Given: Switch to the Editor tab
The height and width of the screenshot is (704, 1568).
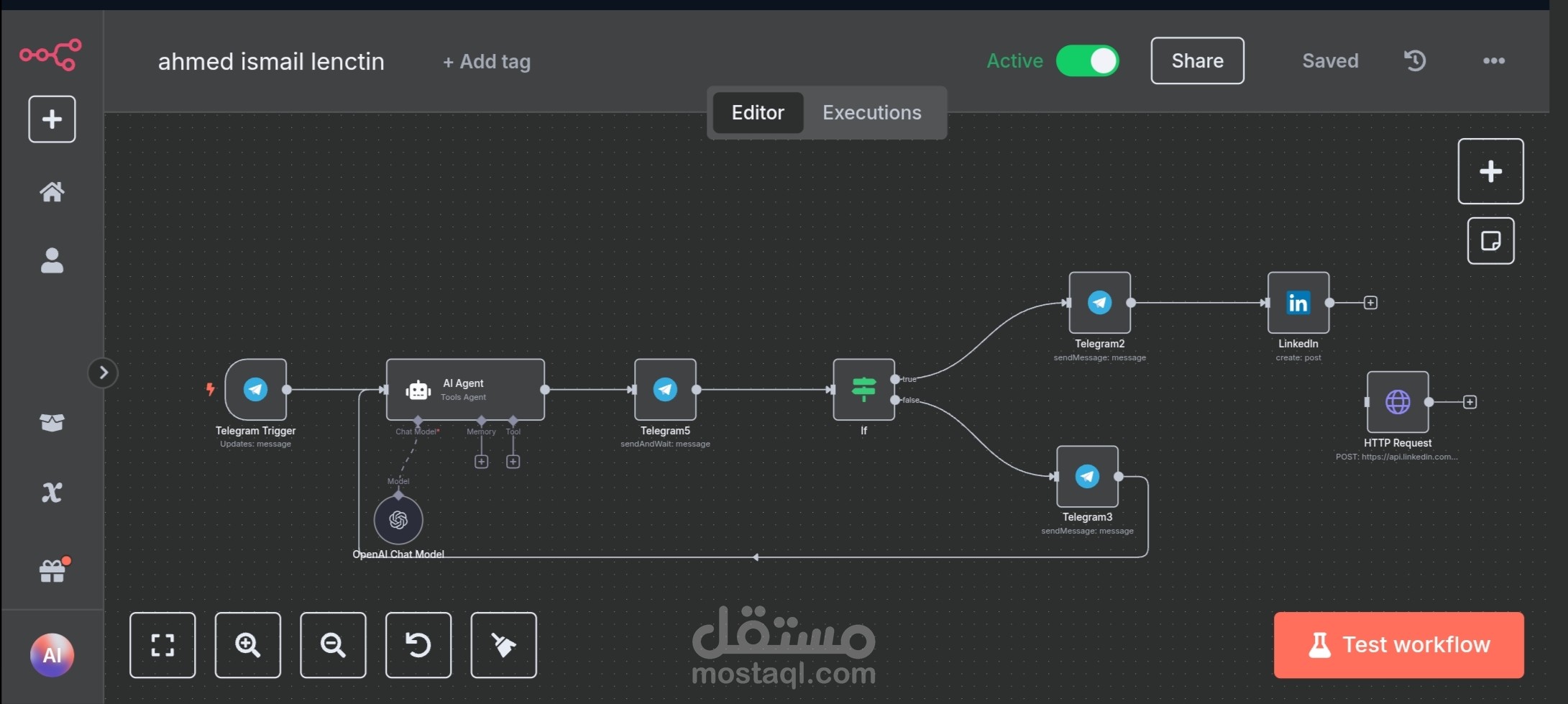Looking at the screenshot, I should 758,112.
